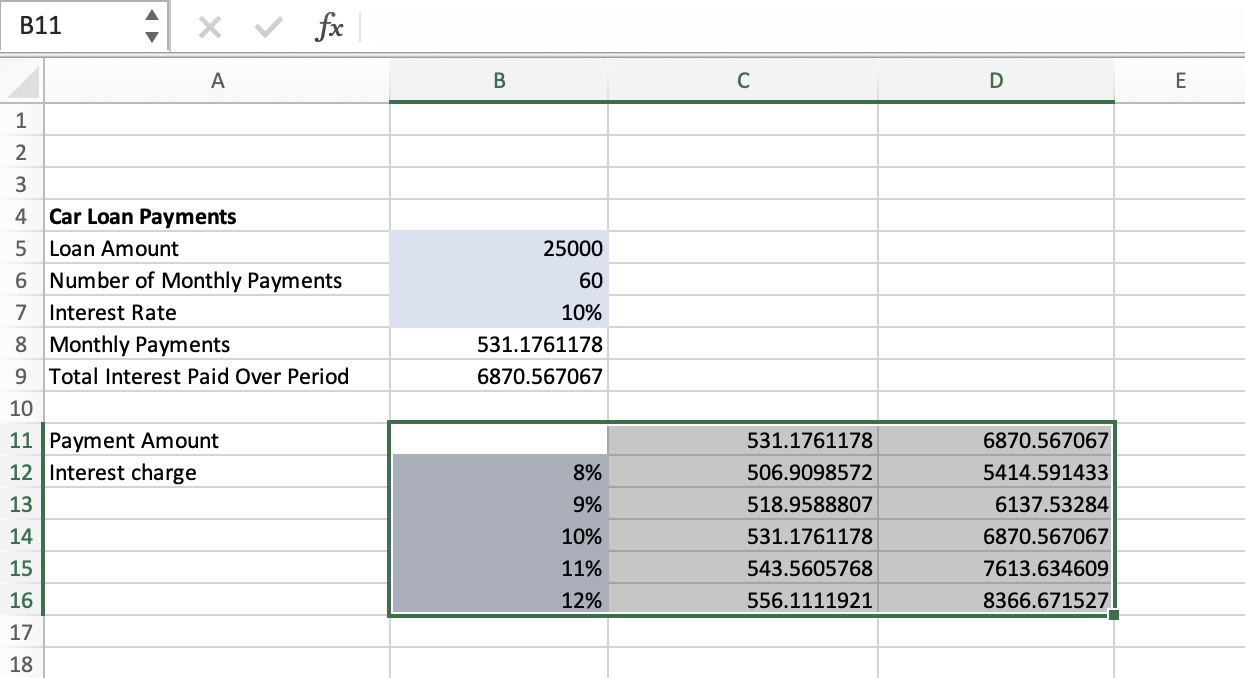The width and height of the screenshot is (1245, 678).
Task: Select the cell showing 556.1111921
Action: click(743, 600)
